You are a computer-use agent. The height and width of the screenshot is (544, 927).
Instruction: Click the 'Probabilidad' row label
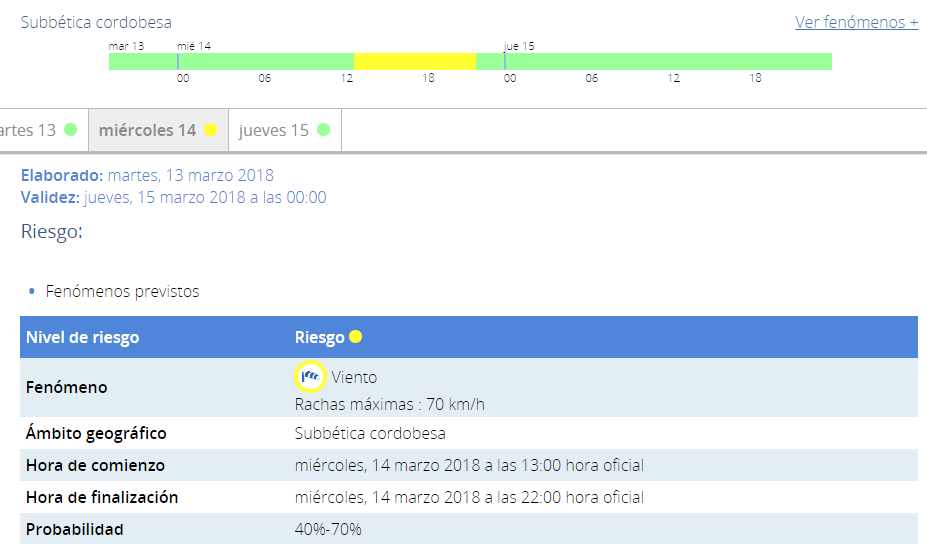[74, 529]
